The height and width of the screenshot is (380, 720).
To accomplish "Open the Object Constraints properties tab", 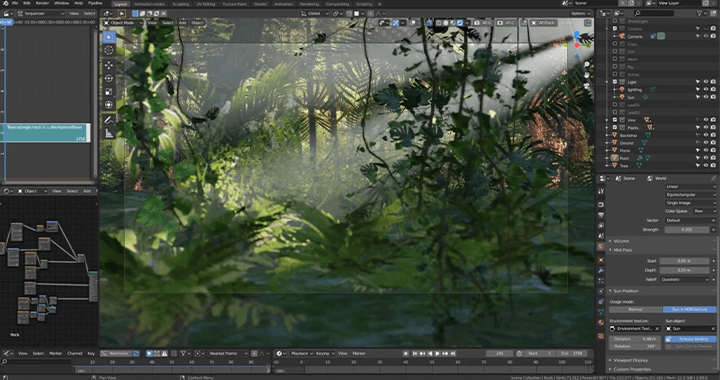I will coord(601,302).
